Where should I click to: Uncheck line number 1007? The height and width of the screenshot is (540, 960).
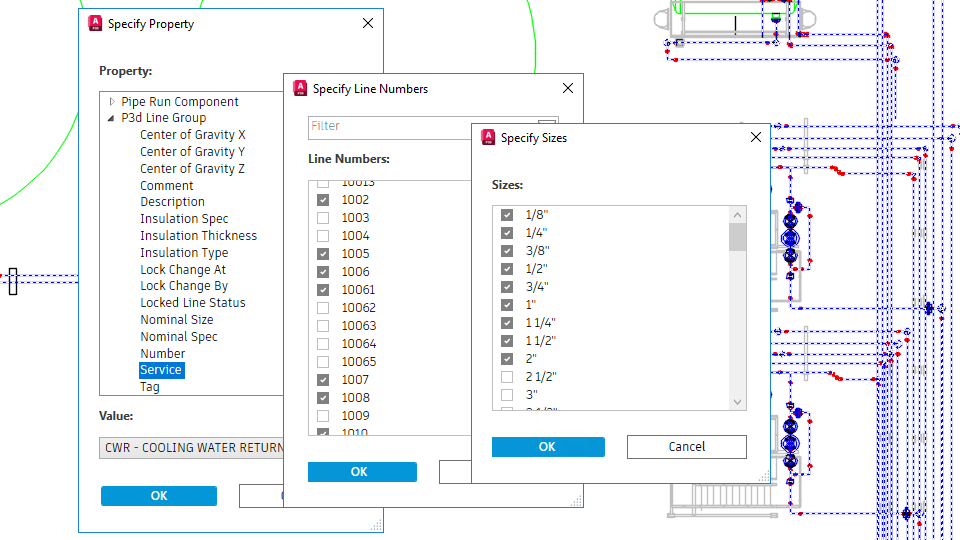tap(323, 380)
